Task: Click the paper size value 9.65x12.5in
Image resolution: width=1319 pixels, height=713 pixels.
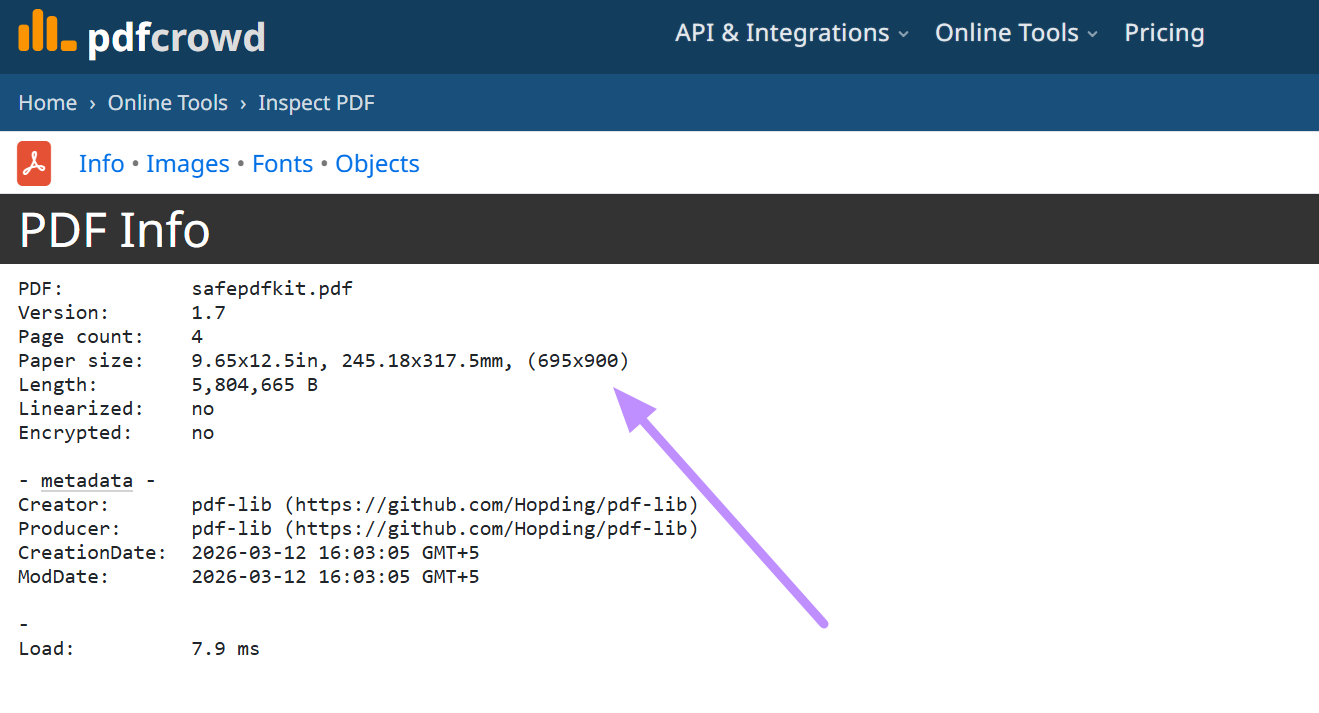Action: (x=254, y=361)
